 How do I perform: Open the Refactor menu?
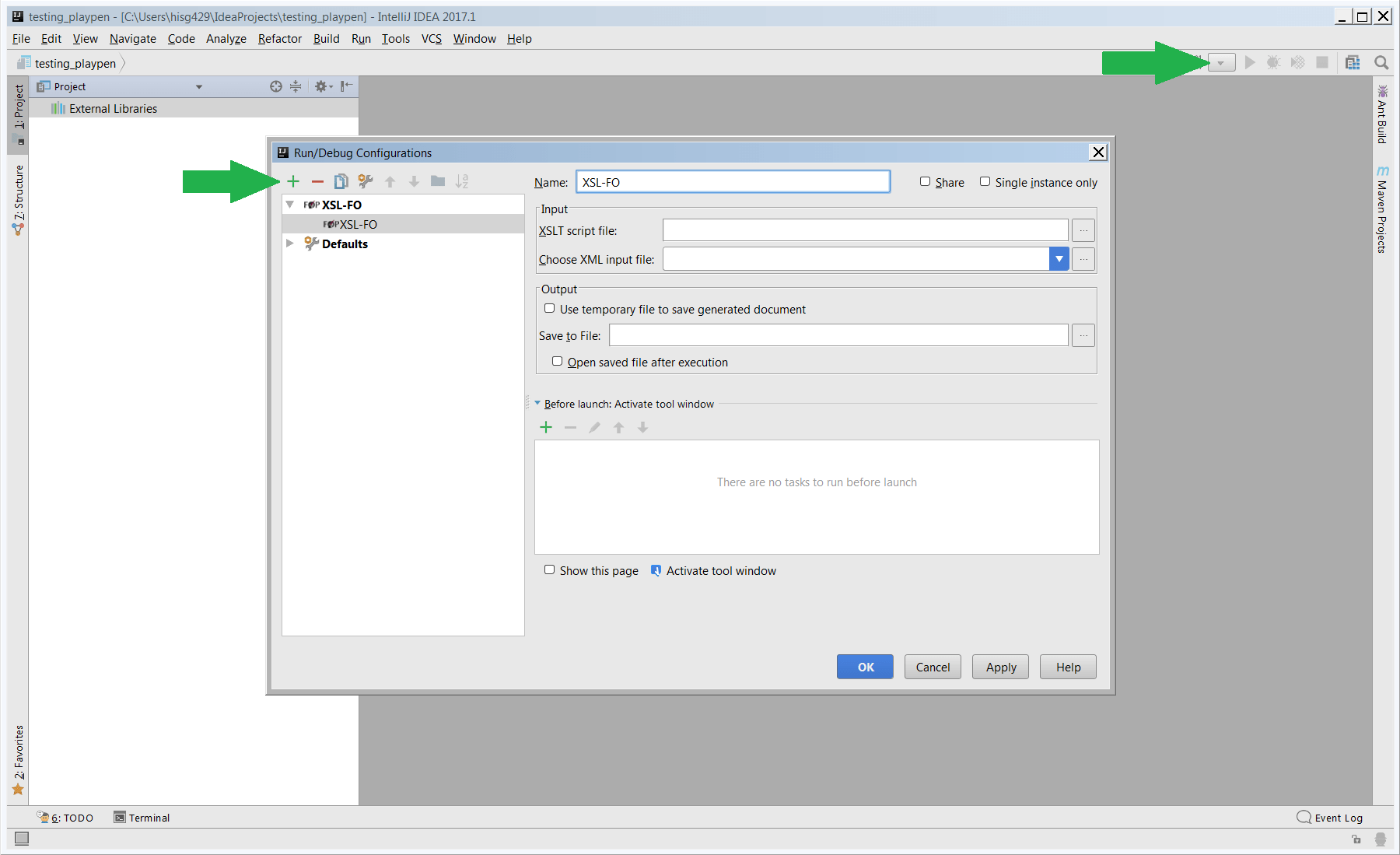coord(280,39)
